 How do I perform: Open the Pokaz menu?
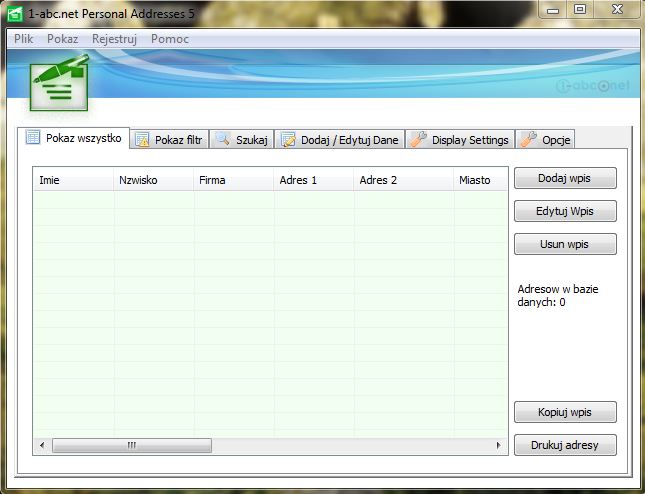(63, 39)
